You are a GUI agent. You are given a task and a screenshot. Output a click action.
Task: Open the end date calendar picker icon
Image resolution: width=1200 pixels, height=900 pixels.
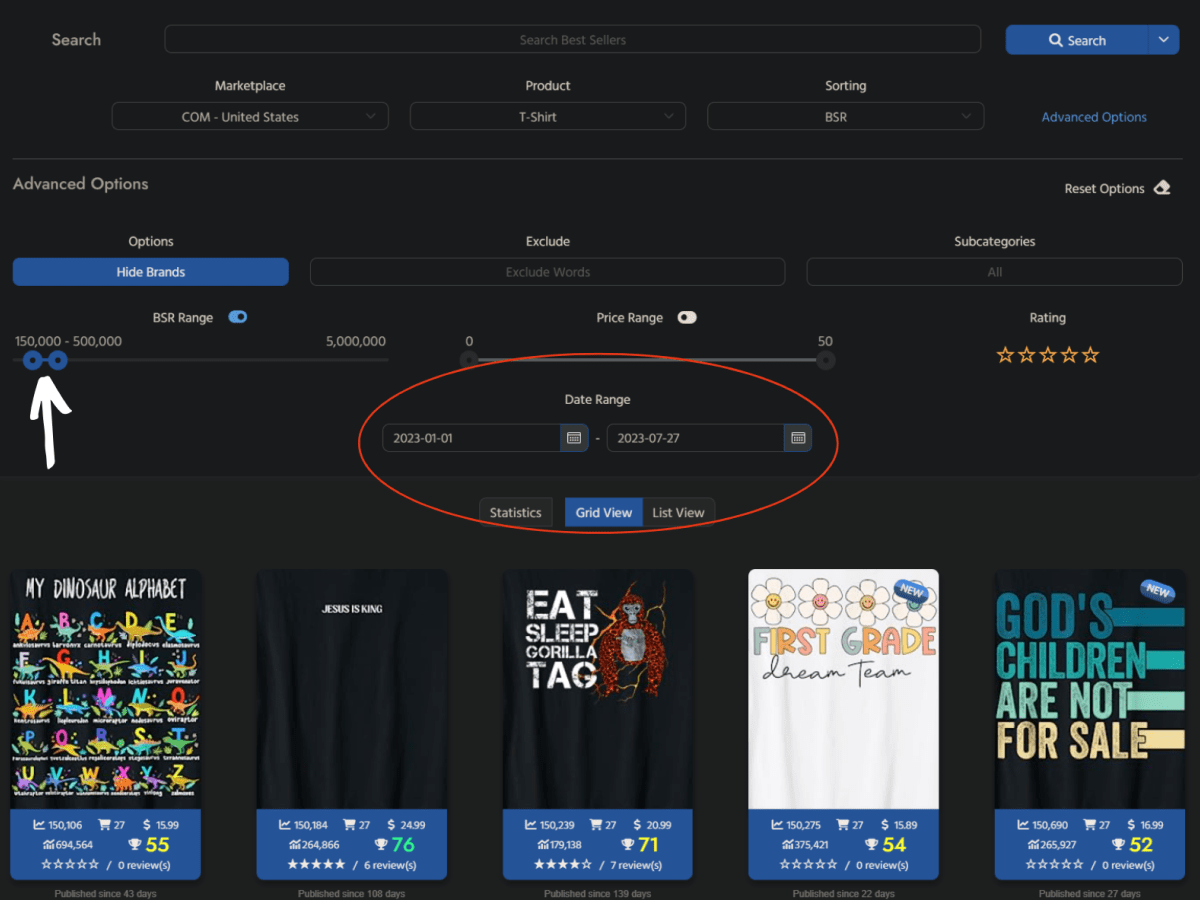(797, 438)
